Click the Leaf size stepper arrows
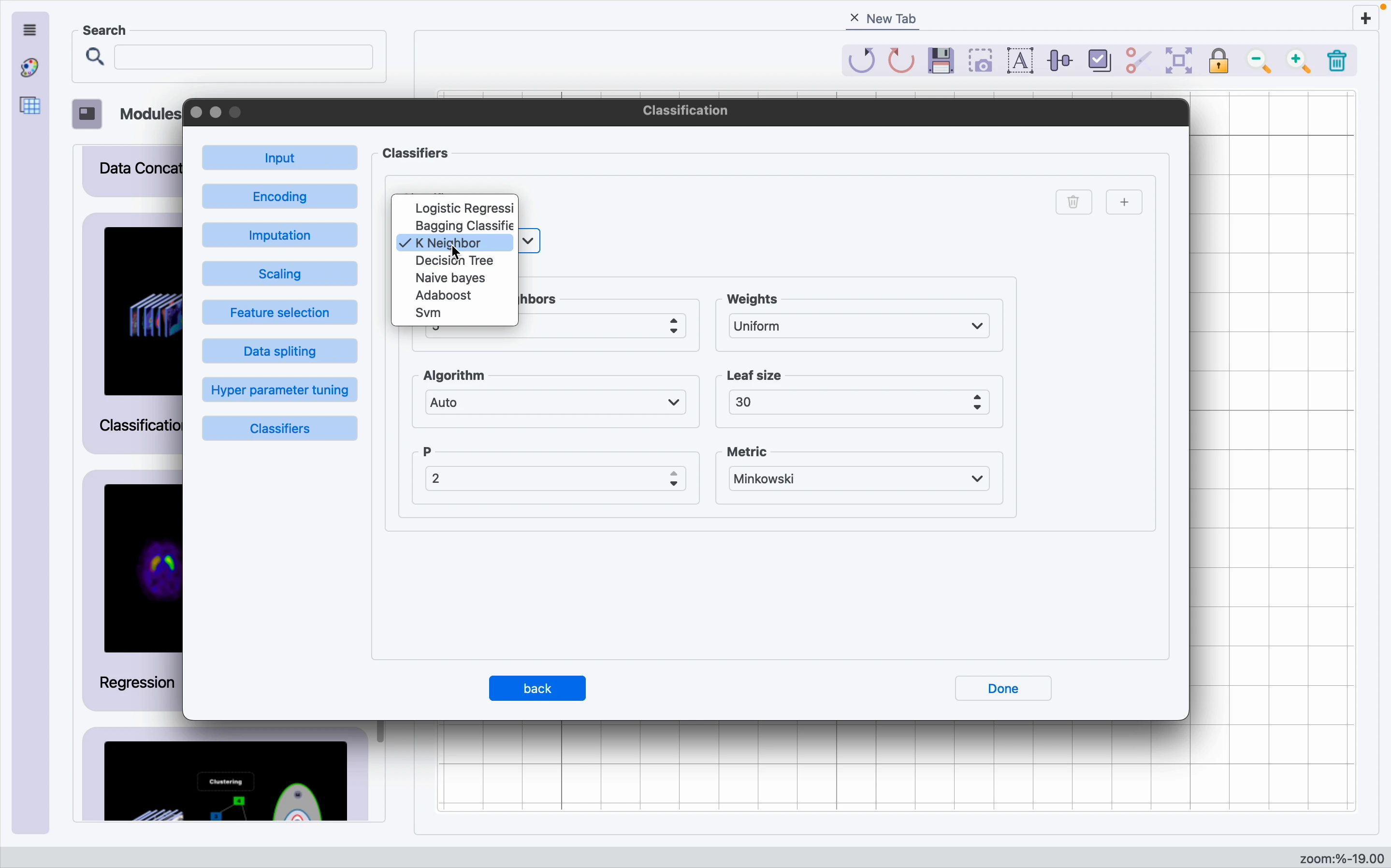This screenshot has height=868, width=1391. (x=978, y=403)
